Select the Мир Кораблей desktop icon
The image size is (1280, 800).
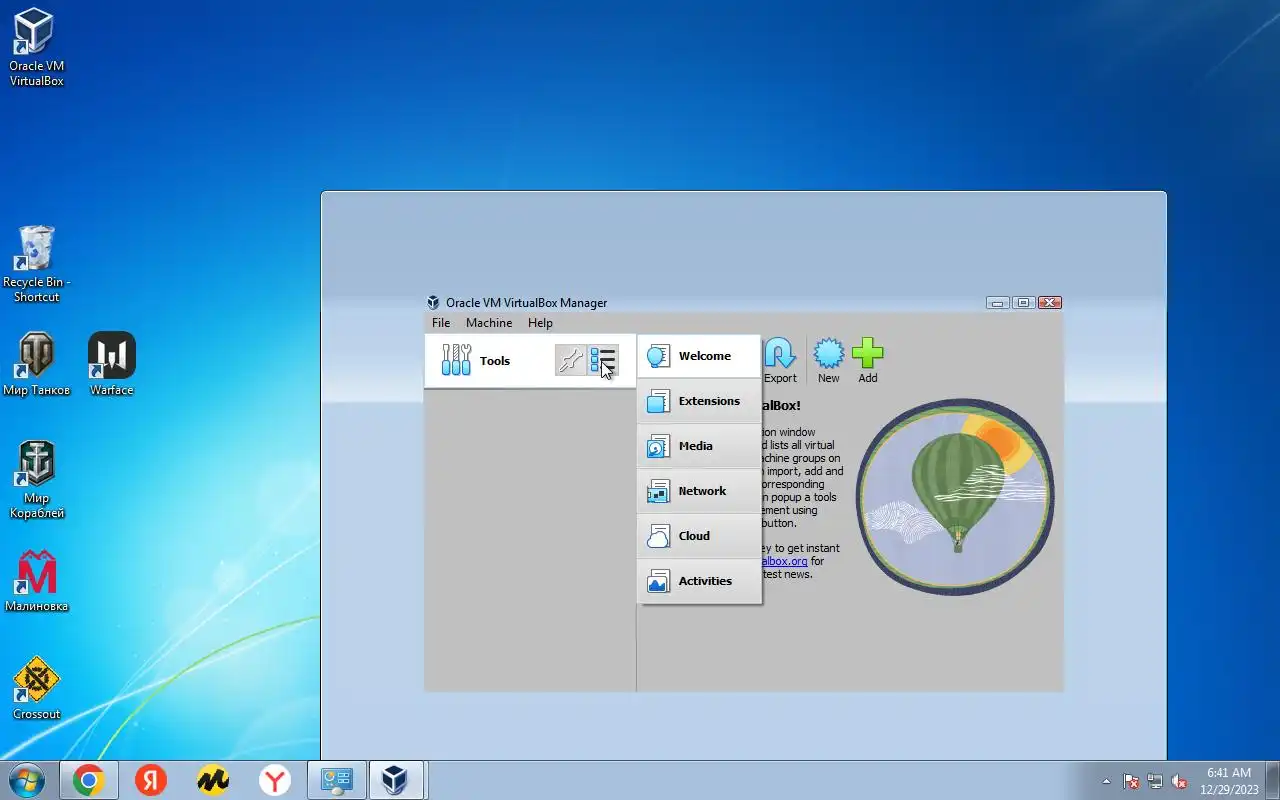click(x=36, y=479)
